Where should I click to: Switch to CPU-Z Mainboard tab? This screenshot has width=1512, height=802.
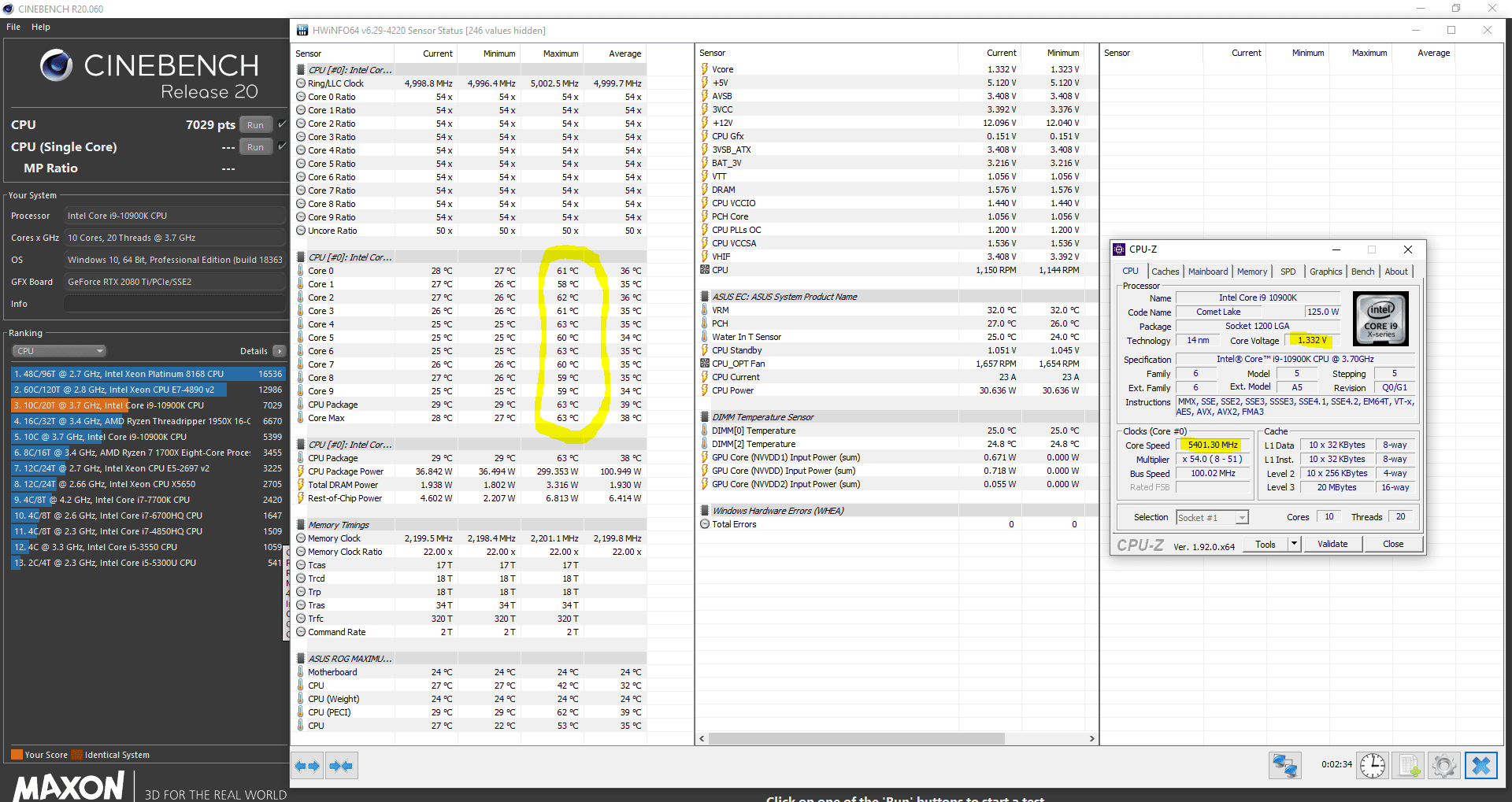click(x=1208, y=272)
